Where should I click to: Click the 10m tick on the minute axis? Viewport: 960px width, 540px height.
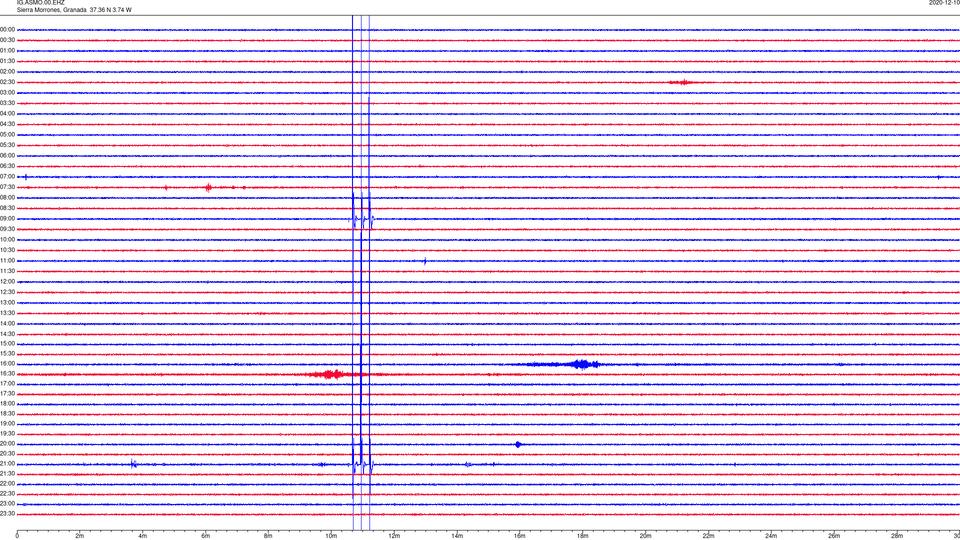[331, 536]
